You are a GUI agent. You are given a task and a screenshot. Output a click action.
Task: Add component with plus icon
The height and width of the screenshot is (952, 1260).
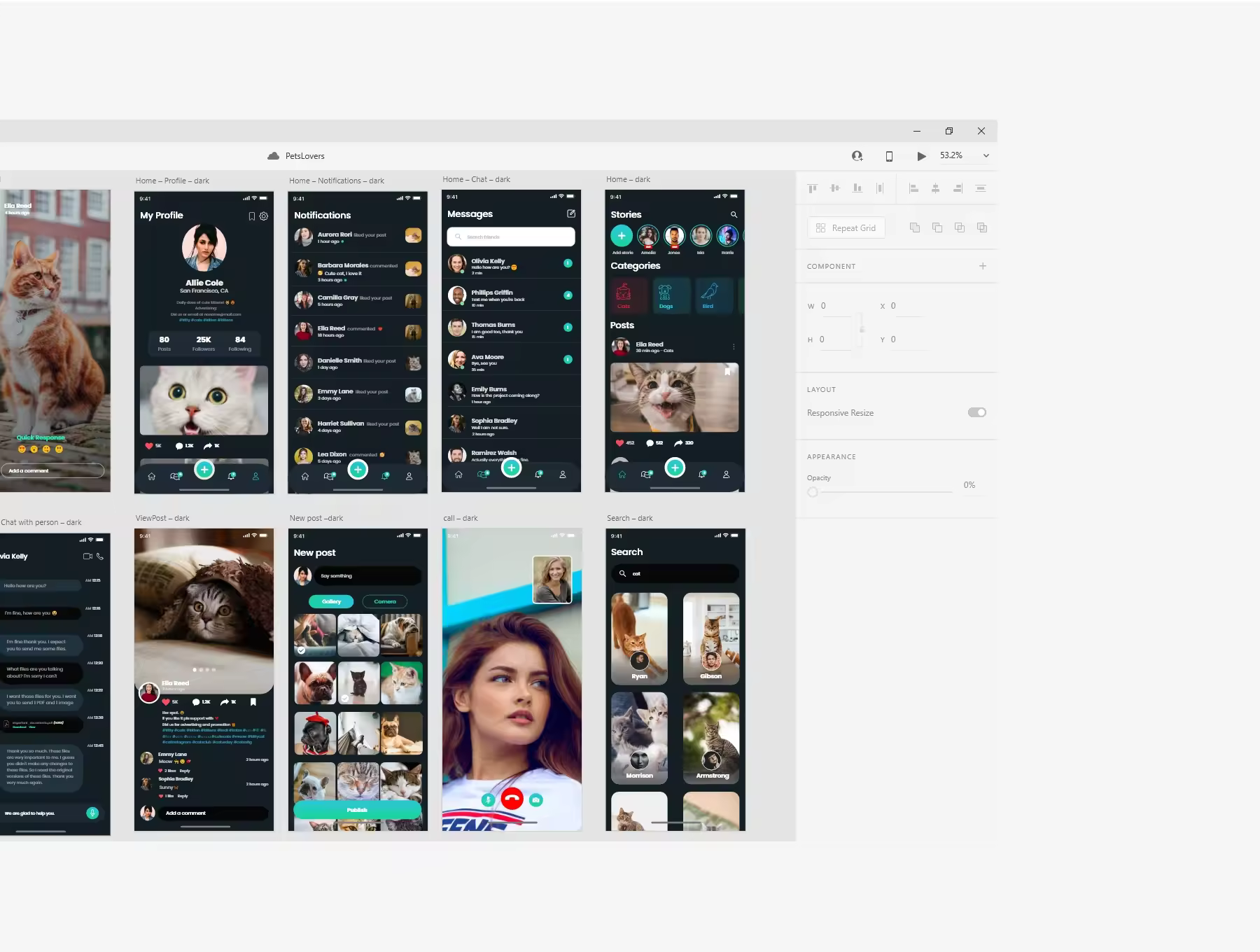[983, 266]
